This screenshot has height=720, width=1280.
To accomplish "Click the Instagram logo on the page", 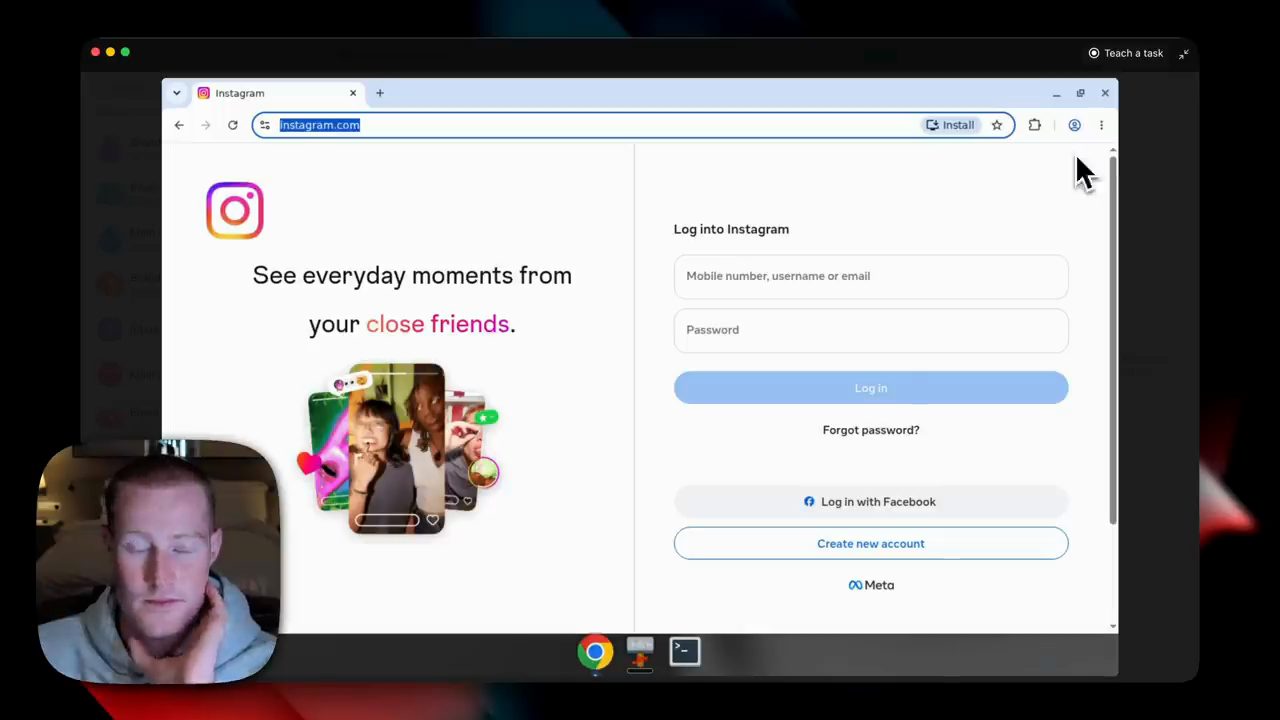I will point(235,210).
